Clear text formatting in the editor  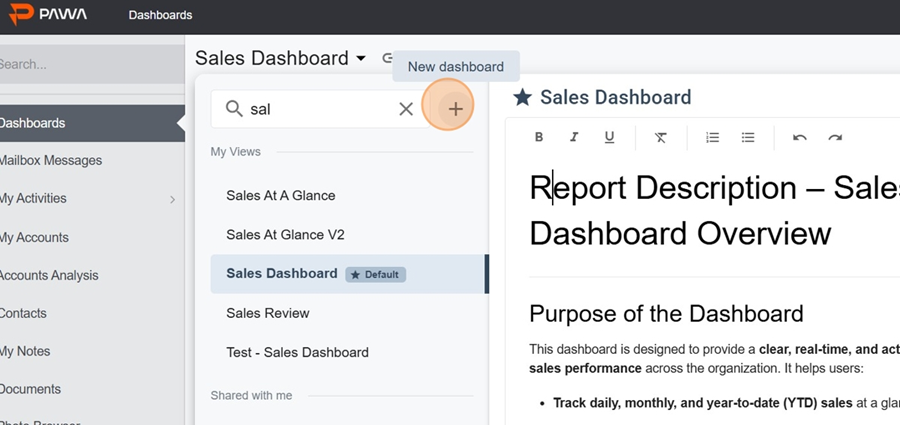point(661,137)
